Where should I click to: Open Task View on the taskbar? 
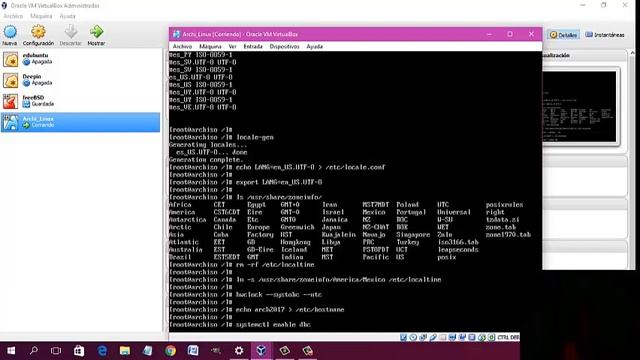click(56, 351)
